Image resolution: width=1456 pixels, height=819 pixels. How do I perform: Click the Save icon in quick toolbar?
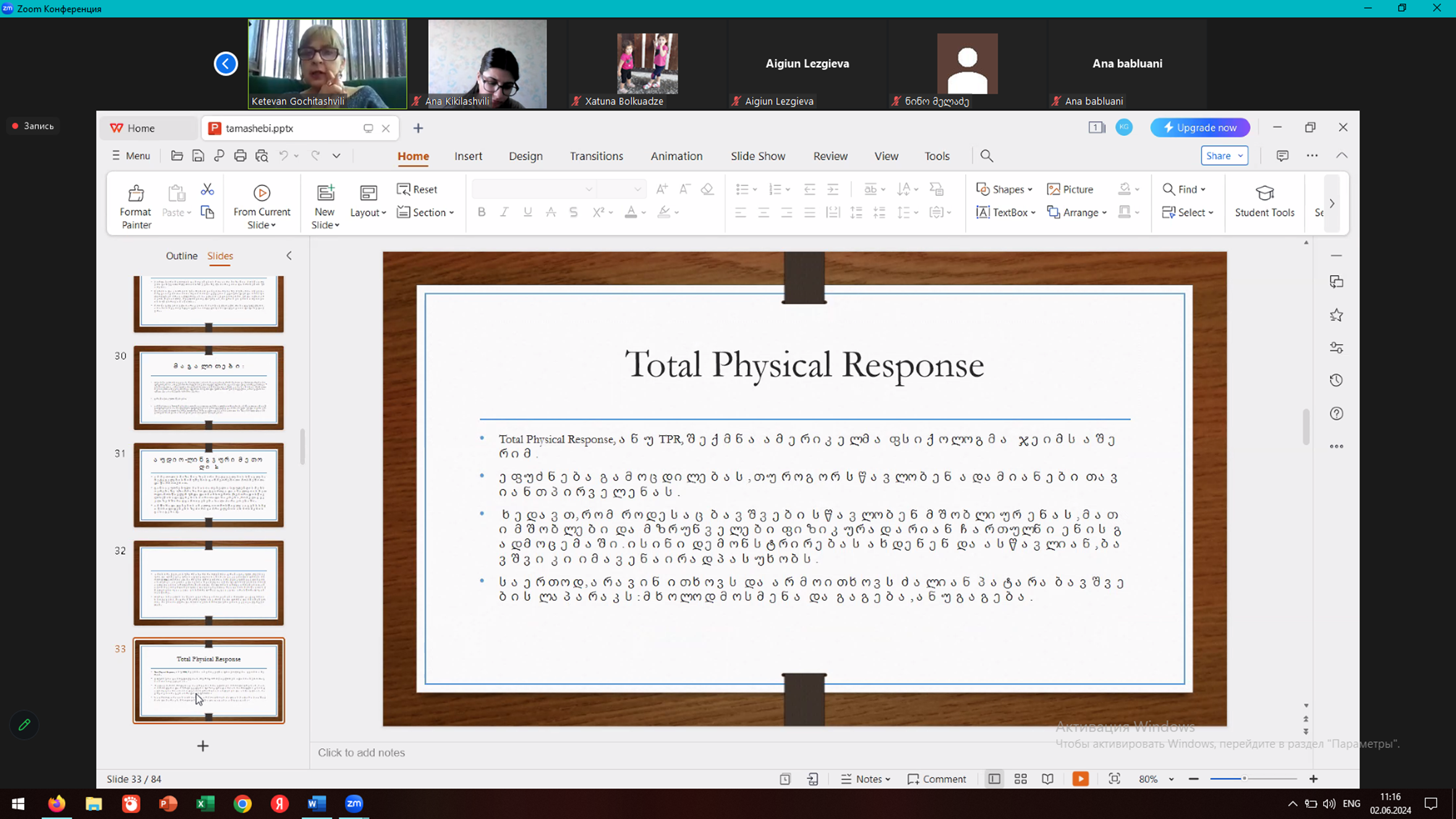click(198, 156)
